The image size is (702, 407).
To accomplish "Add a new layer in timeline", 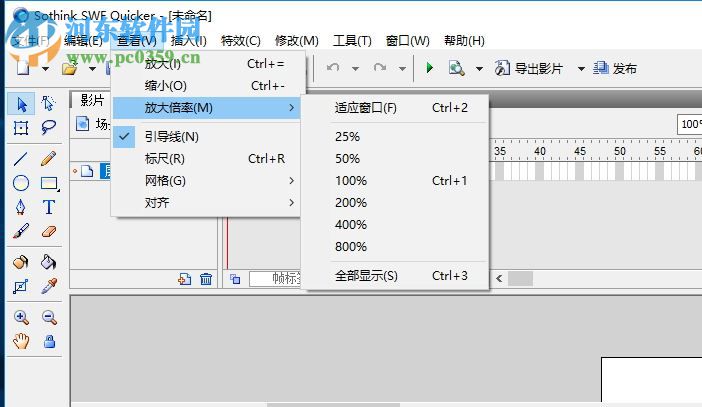I will 184,279.
